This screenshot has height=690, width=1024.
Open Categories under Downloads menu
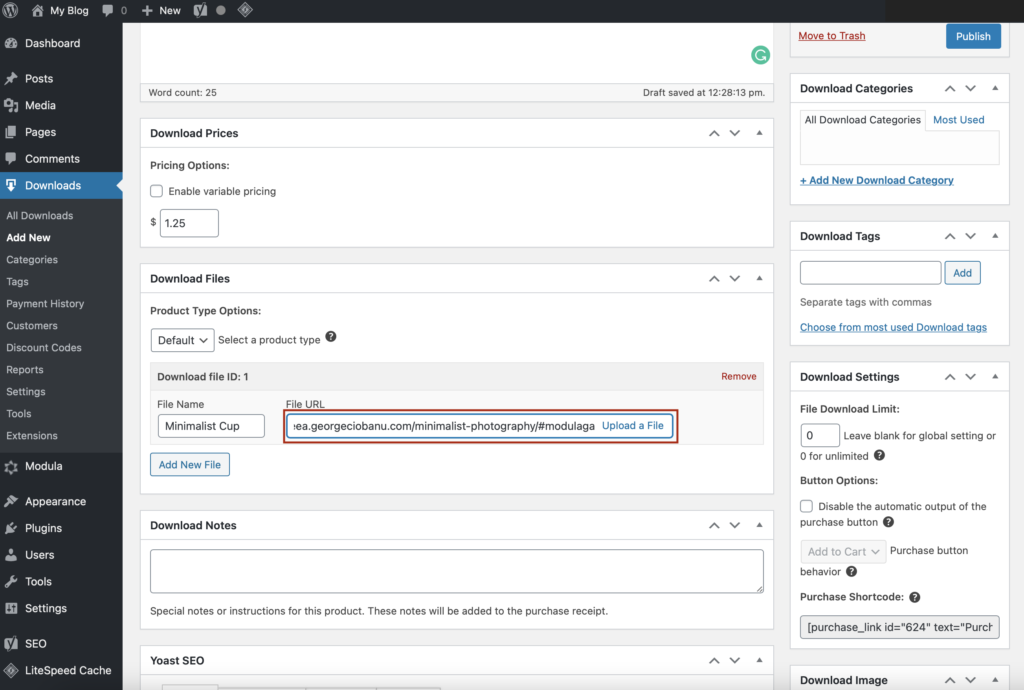pyautogui.click(x=32, y=260)
